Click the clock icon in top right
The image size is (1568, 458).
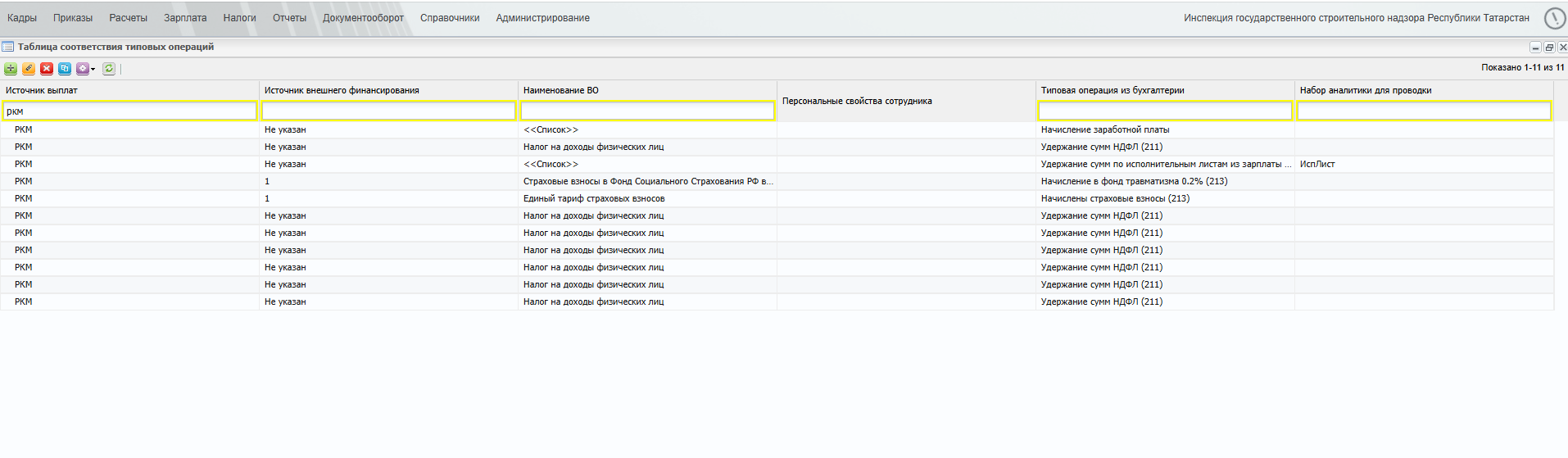coord(1554,18)
